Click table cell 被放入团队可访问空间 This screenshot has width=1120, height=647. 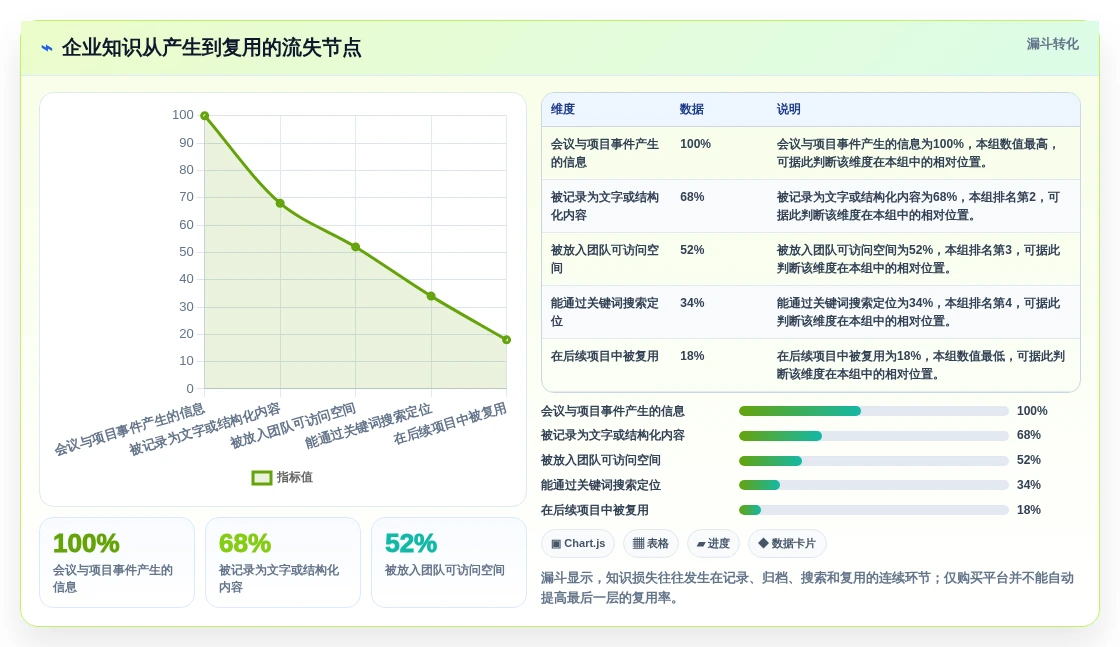click(x=605, y=259)
